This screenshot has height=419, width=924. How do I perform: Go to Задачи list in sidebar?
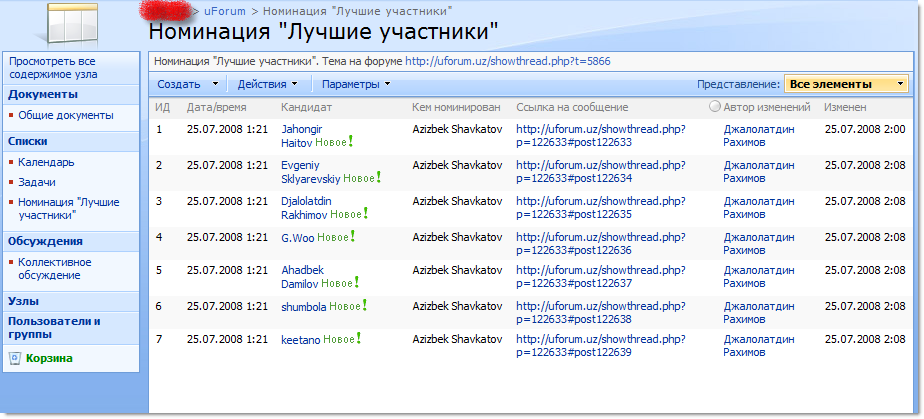(x=37, y=182)
